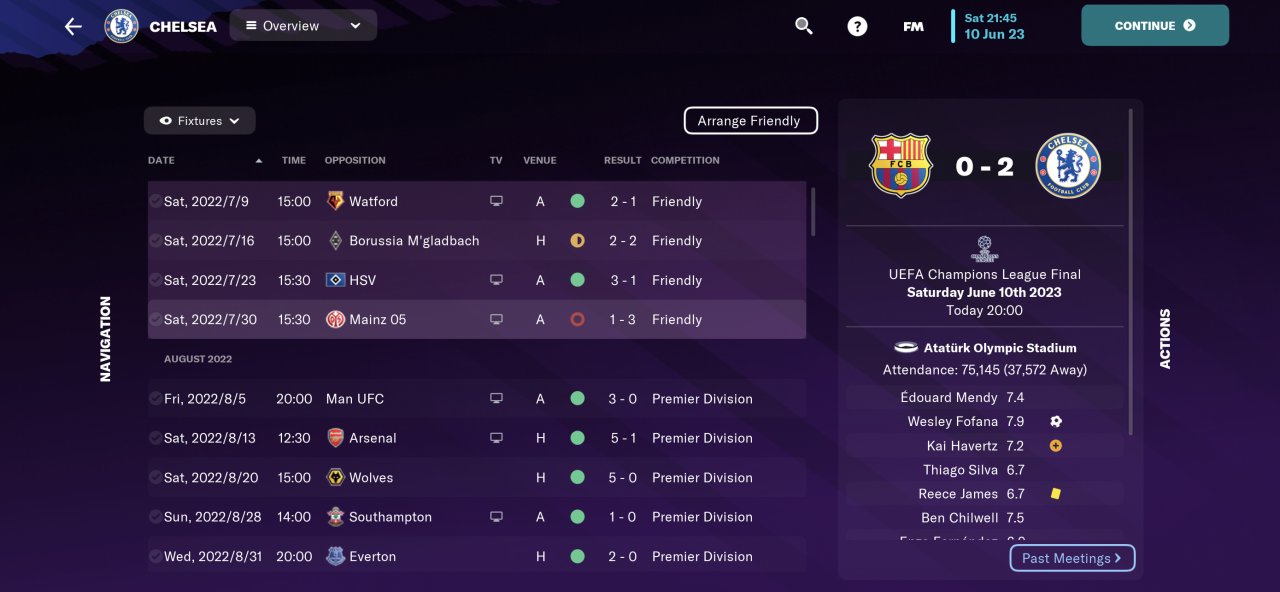Open the search magnifier icon

click(x=804, y=26)
